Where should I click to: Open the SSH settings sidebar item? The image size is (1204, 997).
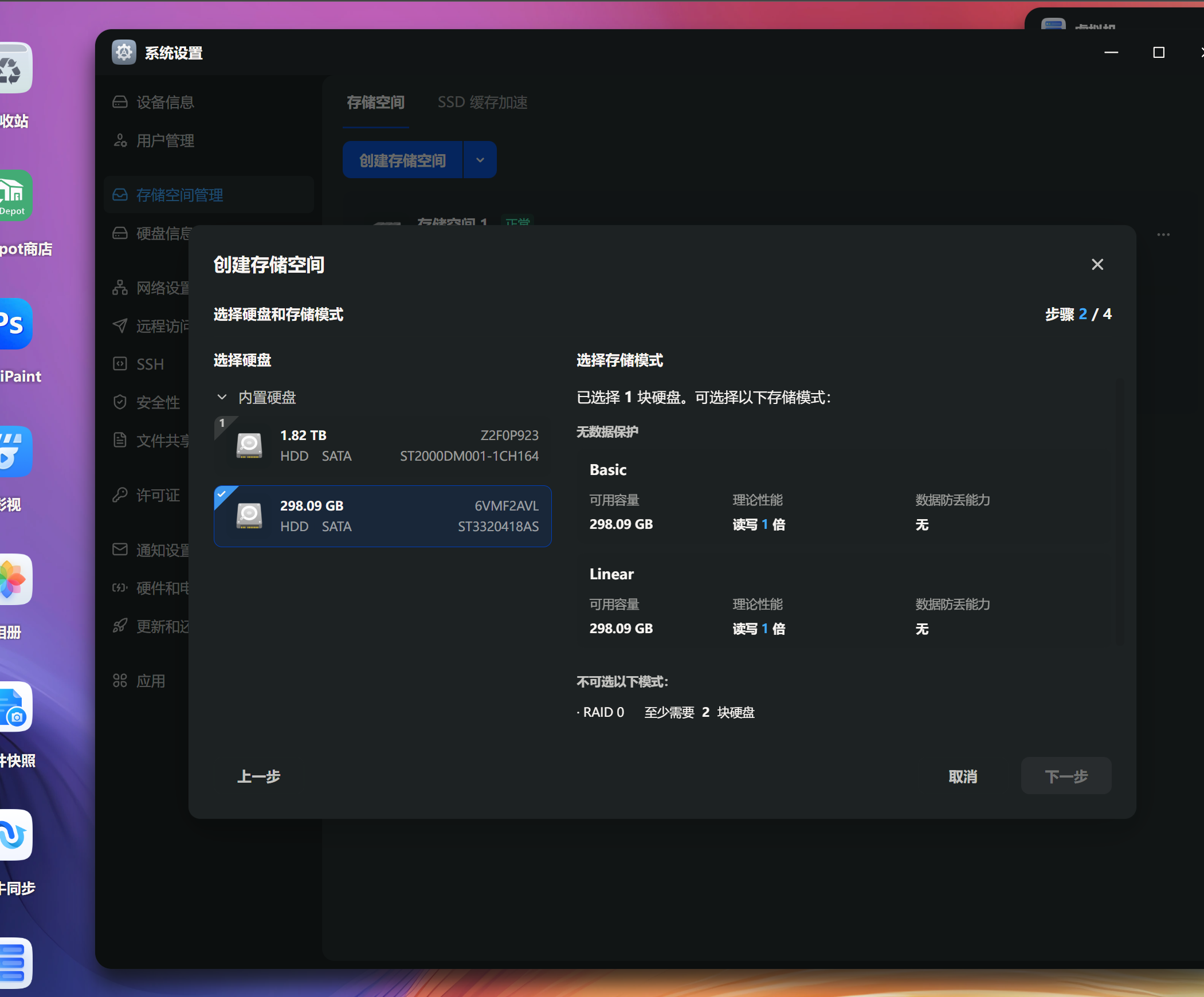click(x=150, y=364)
